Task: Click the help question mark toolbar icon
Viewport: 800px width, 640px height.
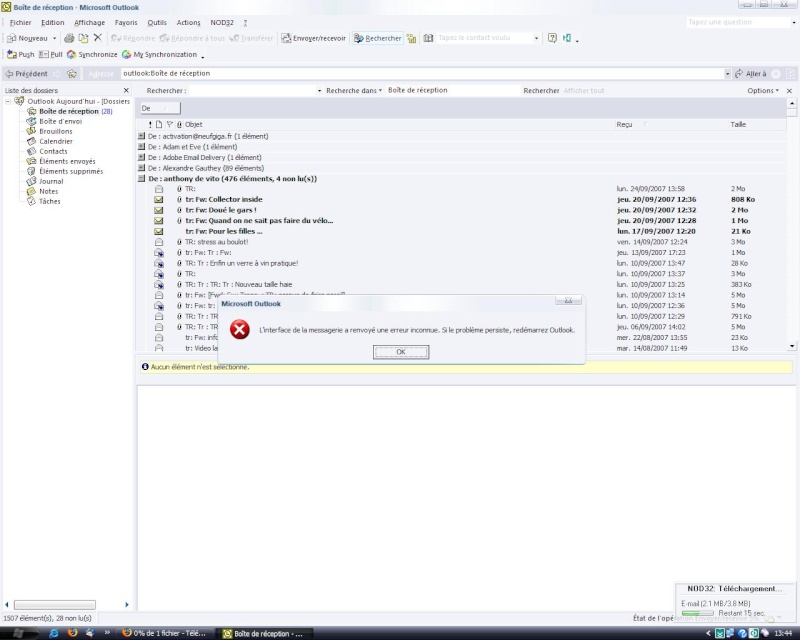Action: [552, 38]
